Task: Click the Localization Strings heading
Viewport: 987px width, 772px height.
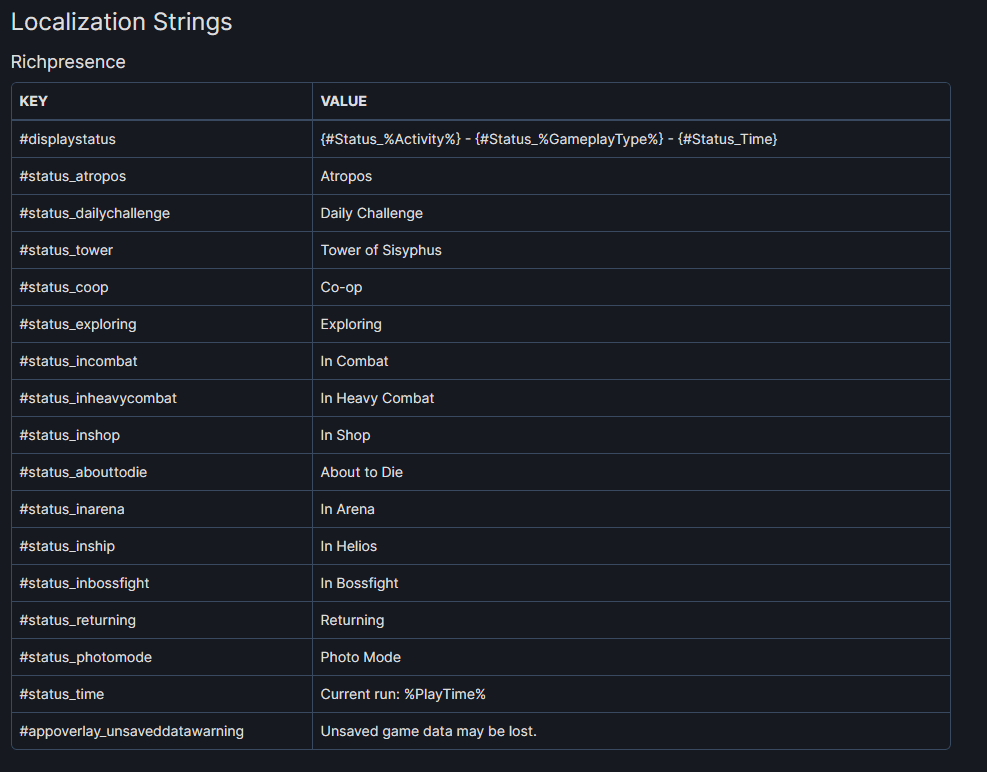Action: pyautogui.click(x=121, y=22)
